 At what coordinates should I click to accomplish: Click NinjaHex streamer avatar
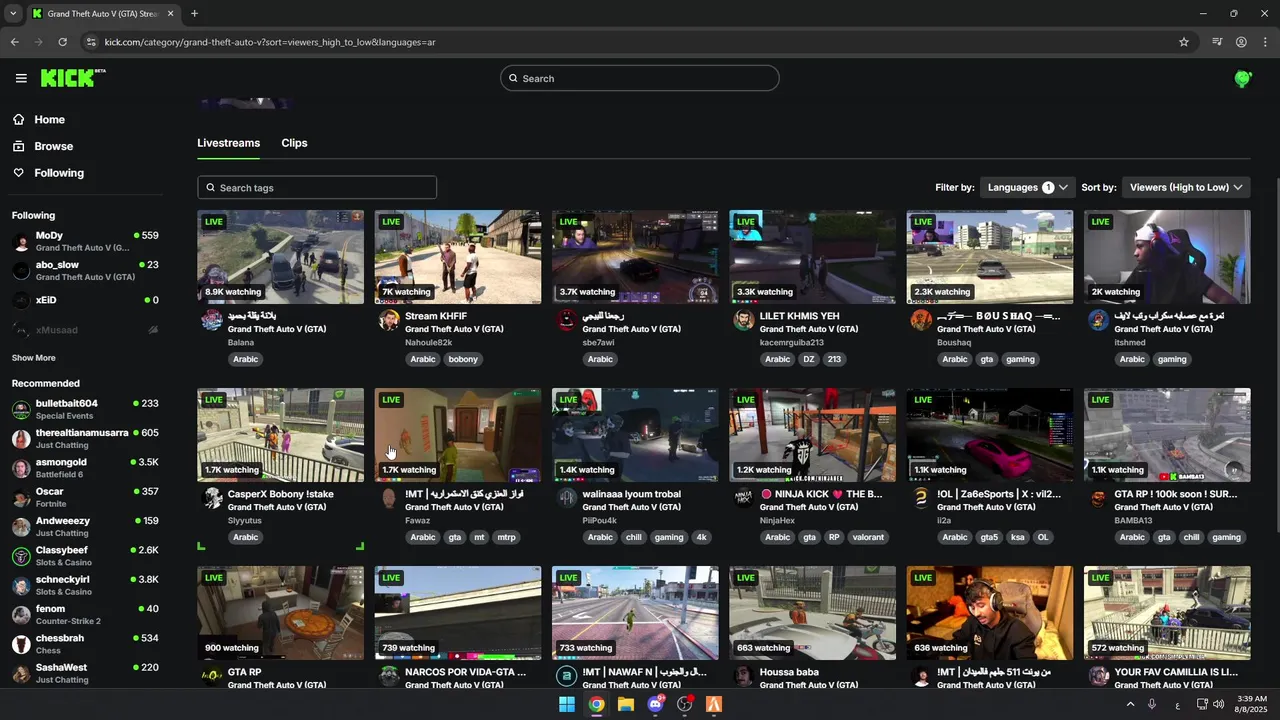click(744, 497)
